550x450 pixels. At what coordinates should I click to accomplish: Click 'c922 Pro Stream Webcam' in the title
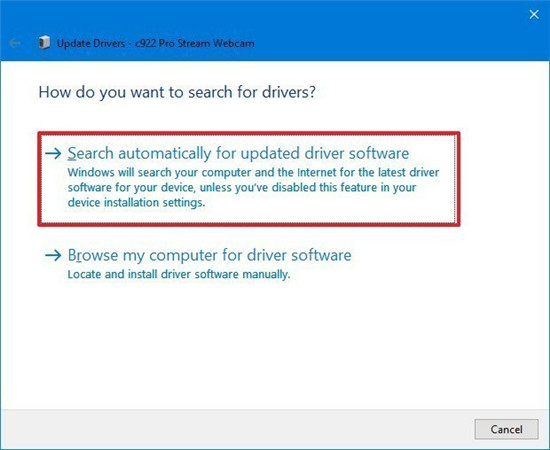[195, 43]
